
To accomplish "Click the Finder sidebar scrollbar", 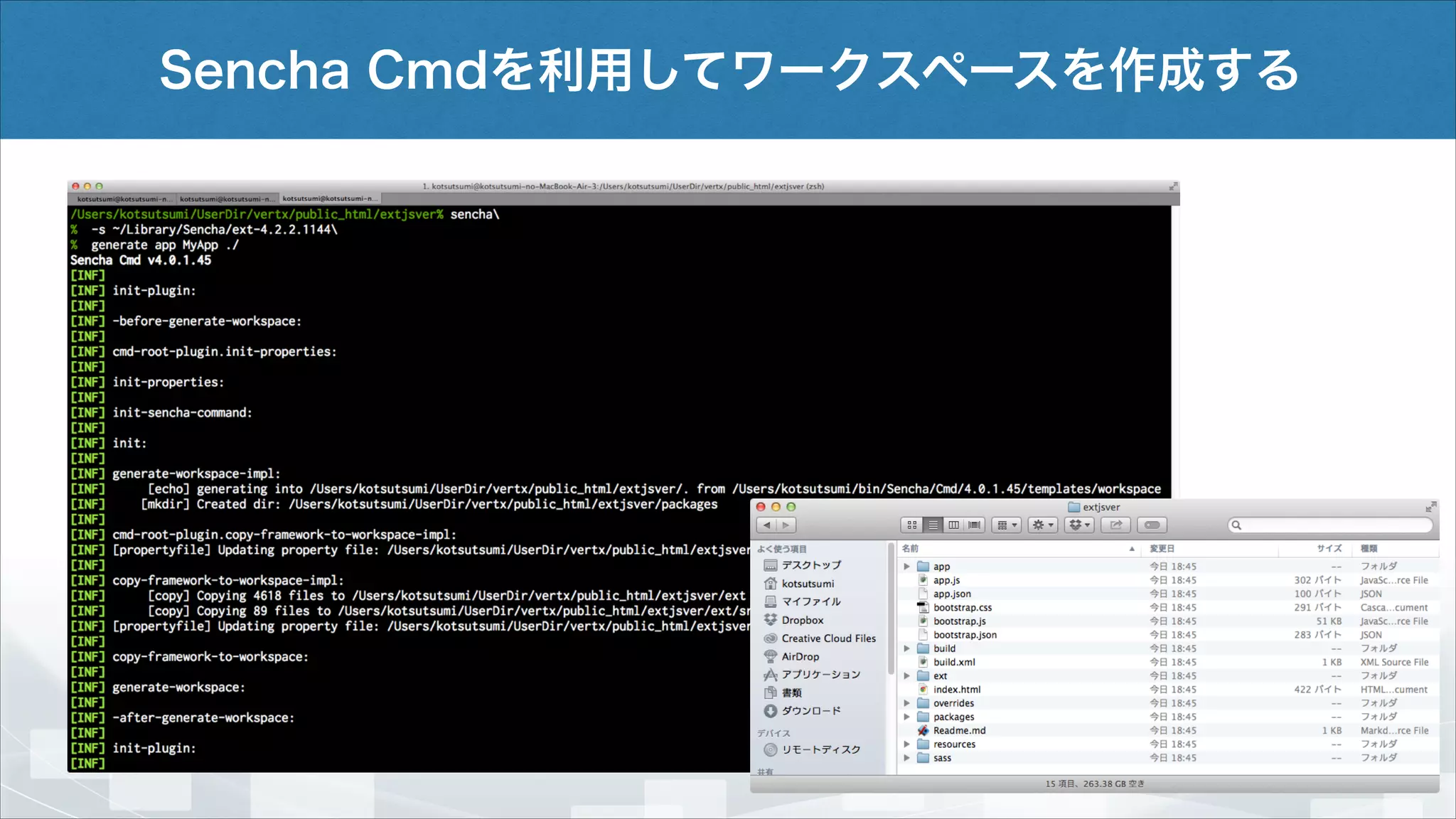I will (x=891, y=609).
